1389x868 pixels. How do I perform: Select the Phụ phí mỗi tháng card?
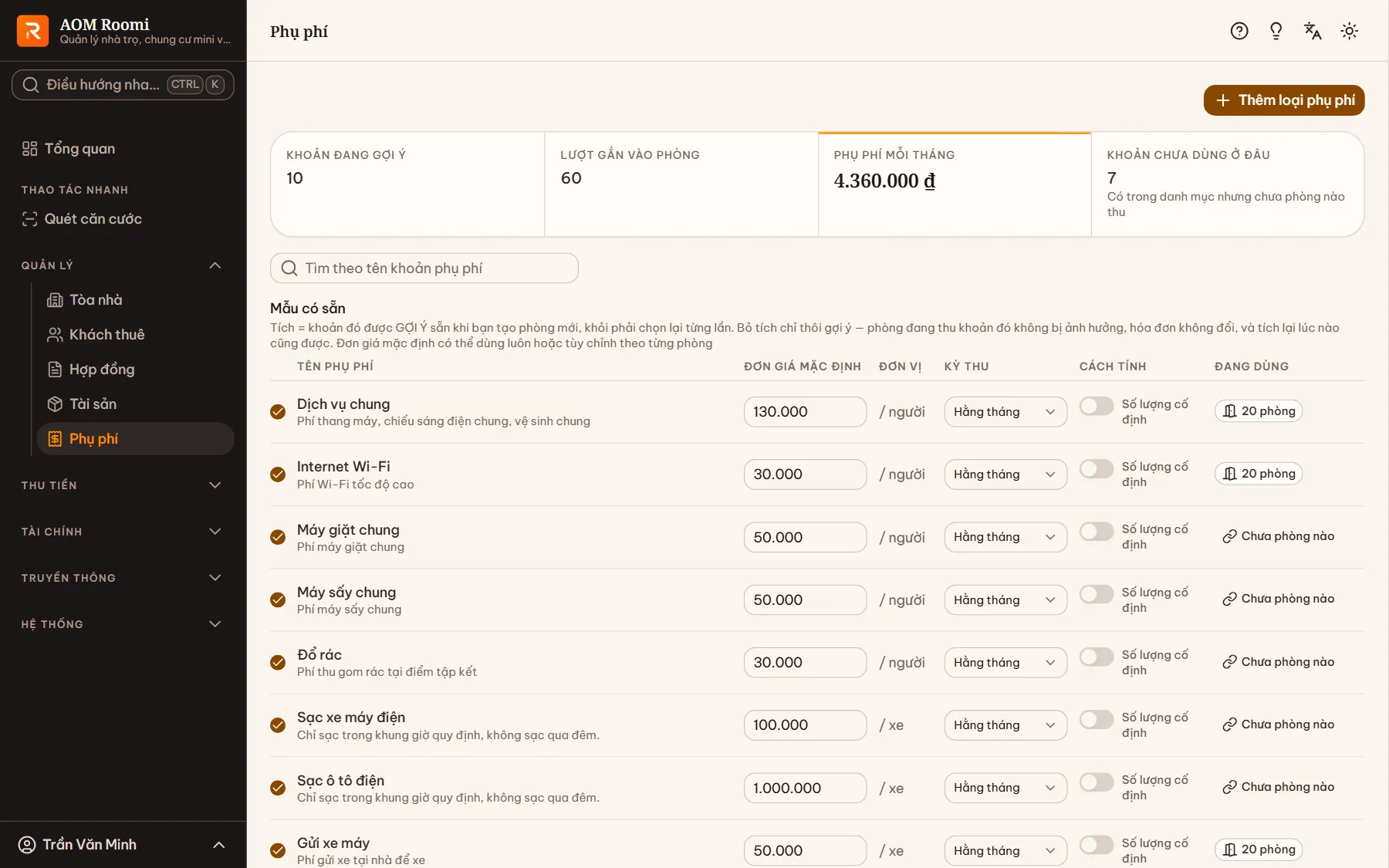(x=955, y=184)
